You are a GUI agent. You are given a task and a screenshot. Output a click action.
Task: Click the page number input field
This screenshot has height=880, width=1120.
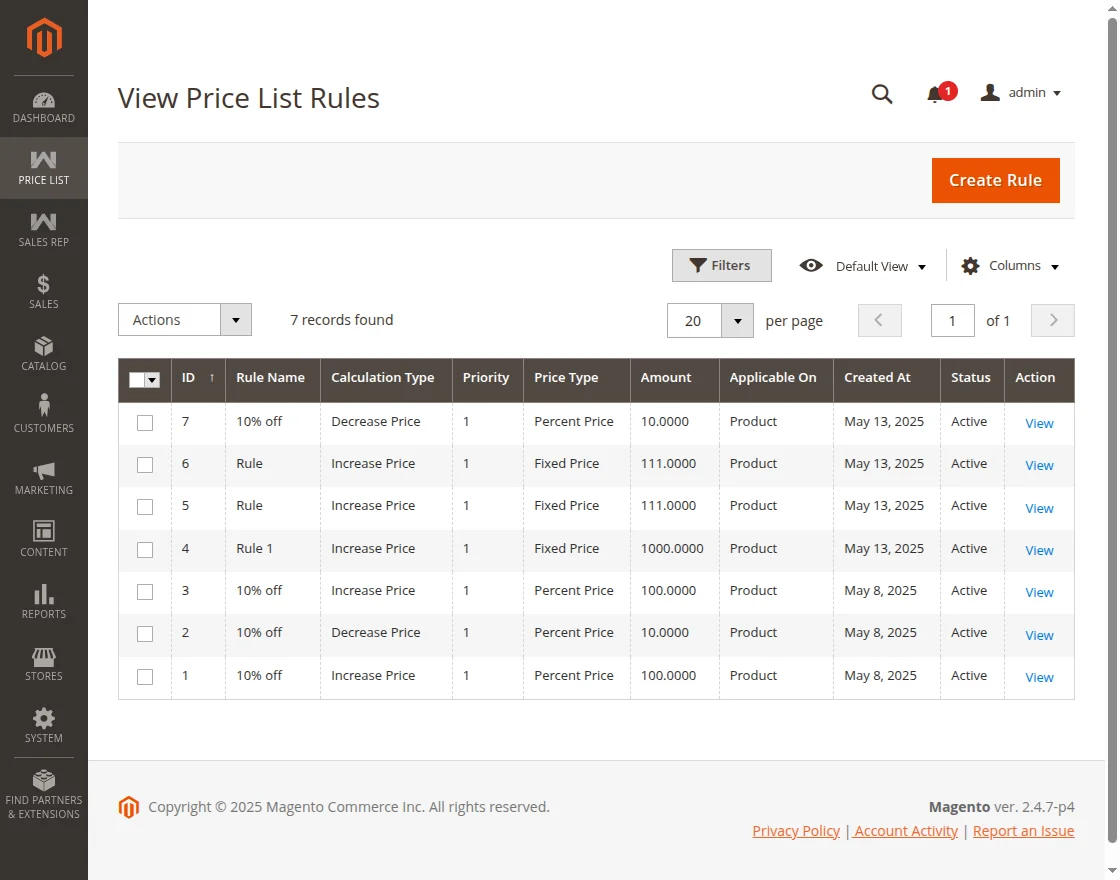[952, 321]
